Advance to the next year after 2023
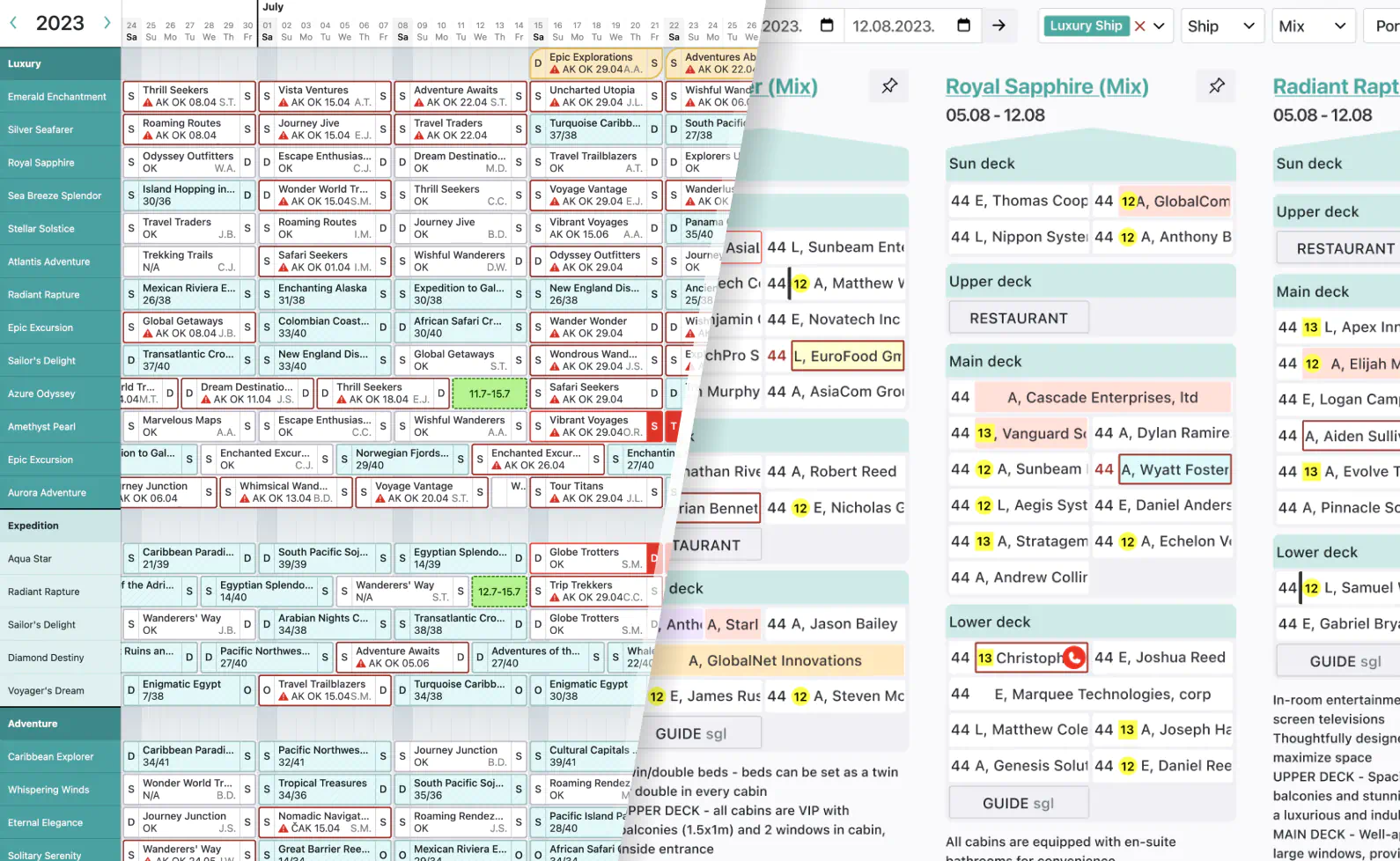Screen dimensions: 1400x861 (107, 23)
